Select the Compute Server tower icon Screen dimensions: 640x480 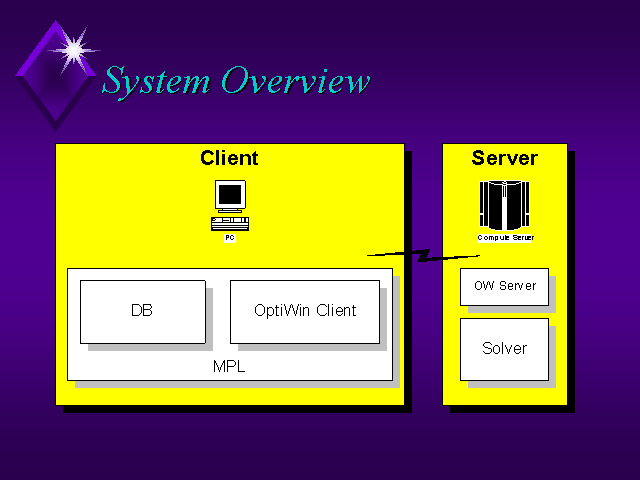(x=504, y=205)
